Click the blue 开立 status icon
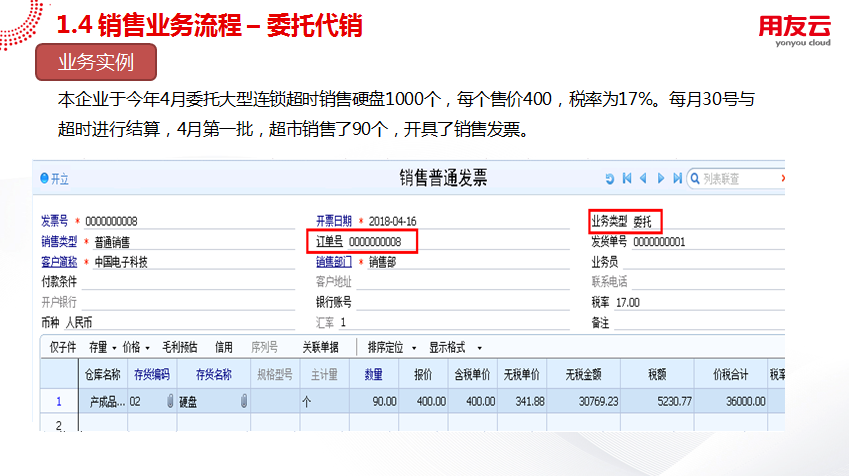Image resolution: width=849 pixels, height=476 pixels. [x=44, y=178]
